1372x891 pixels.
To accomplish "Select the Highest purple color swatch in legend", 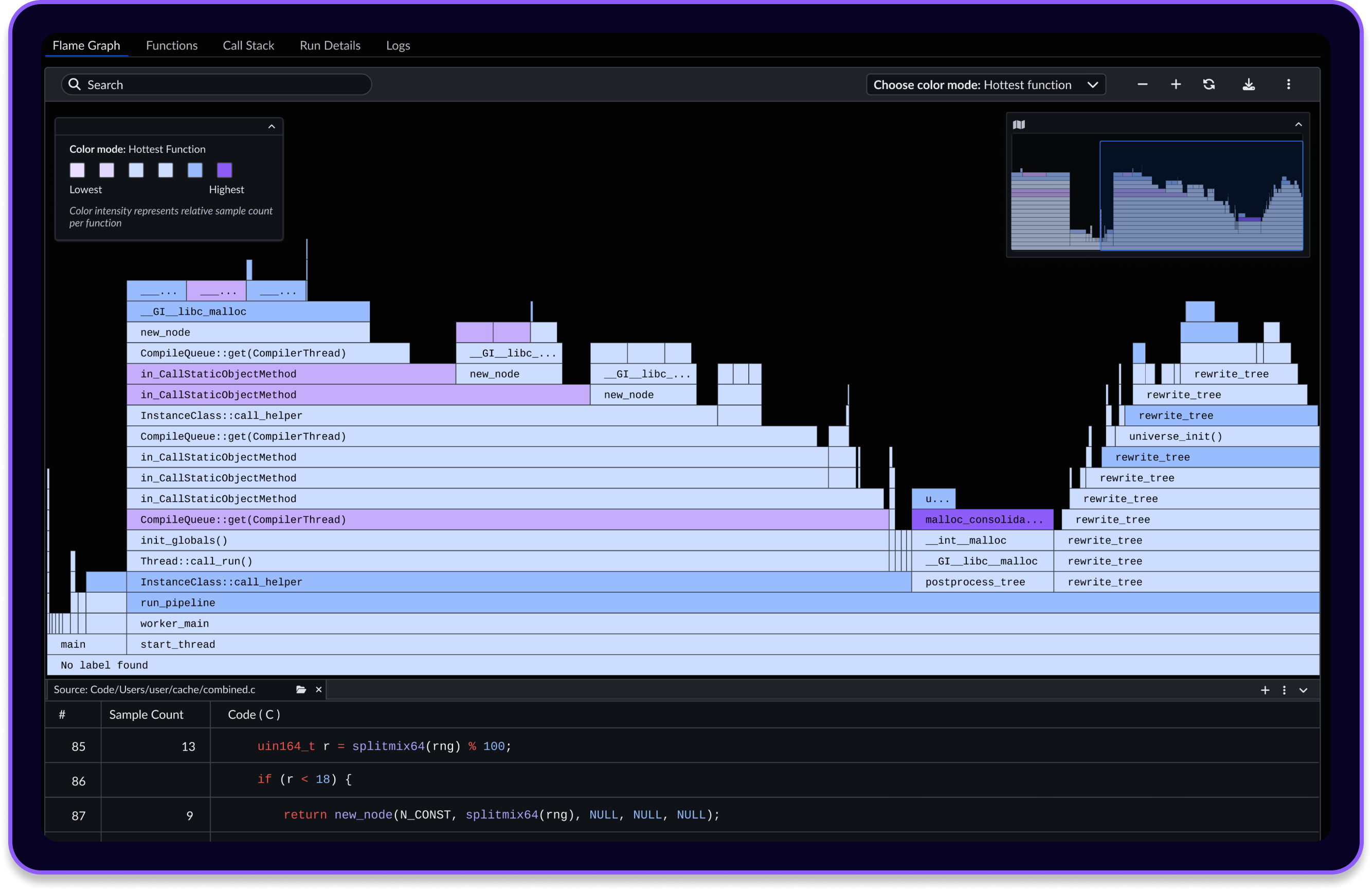I will [x=224, y=170].
